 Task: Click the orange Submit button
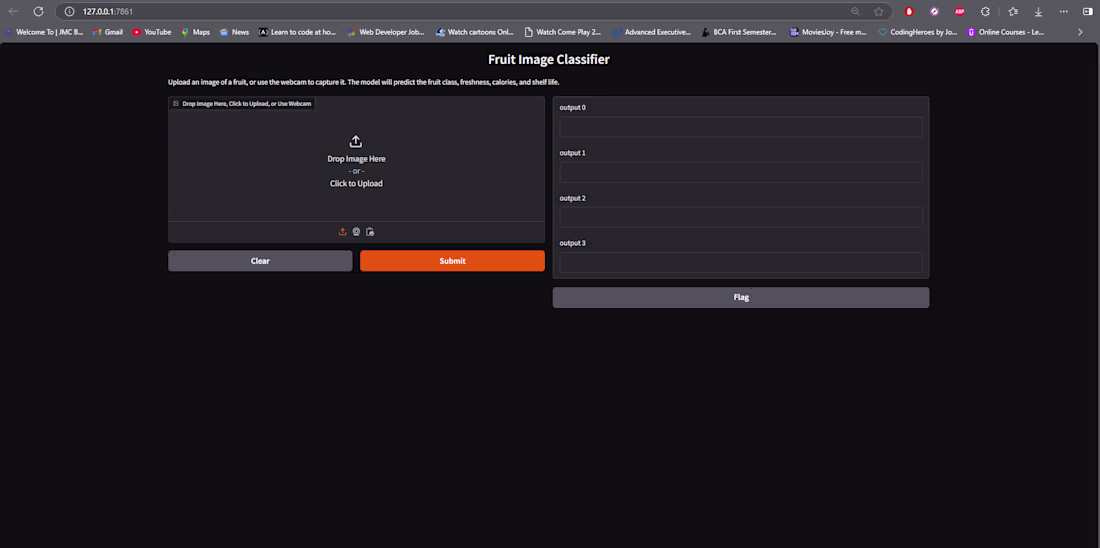pos(452,260)
